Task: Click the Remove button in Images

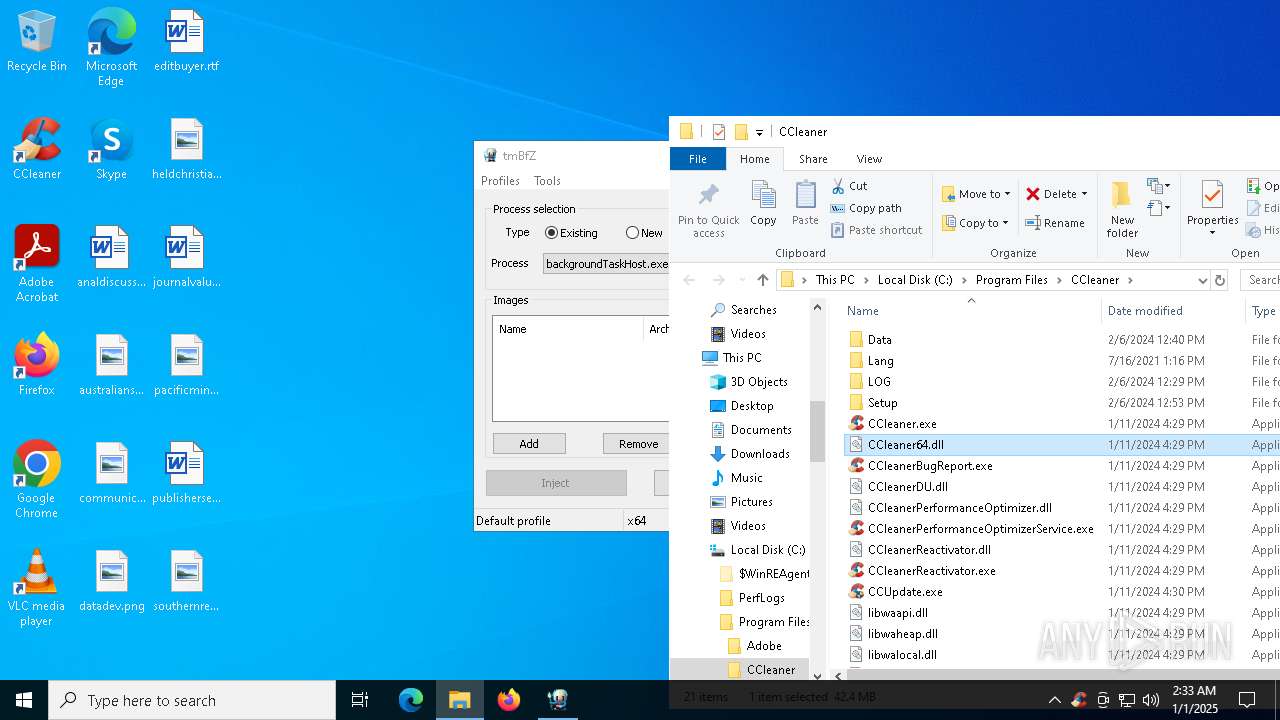Action: coord(637,444)
